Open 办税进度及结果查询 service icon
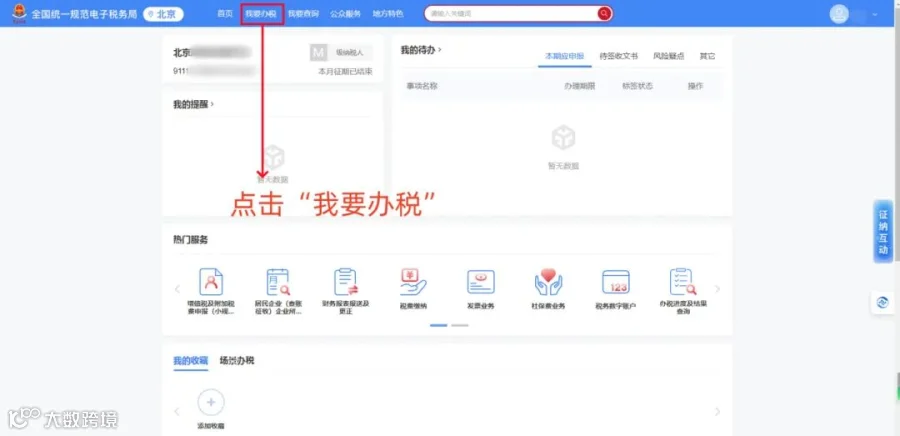The image size is (900, 436). [683, 282]
